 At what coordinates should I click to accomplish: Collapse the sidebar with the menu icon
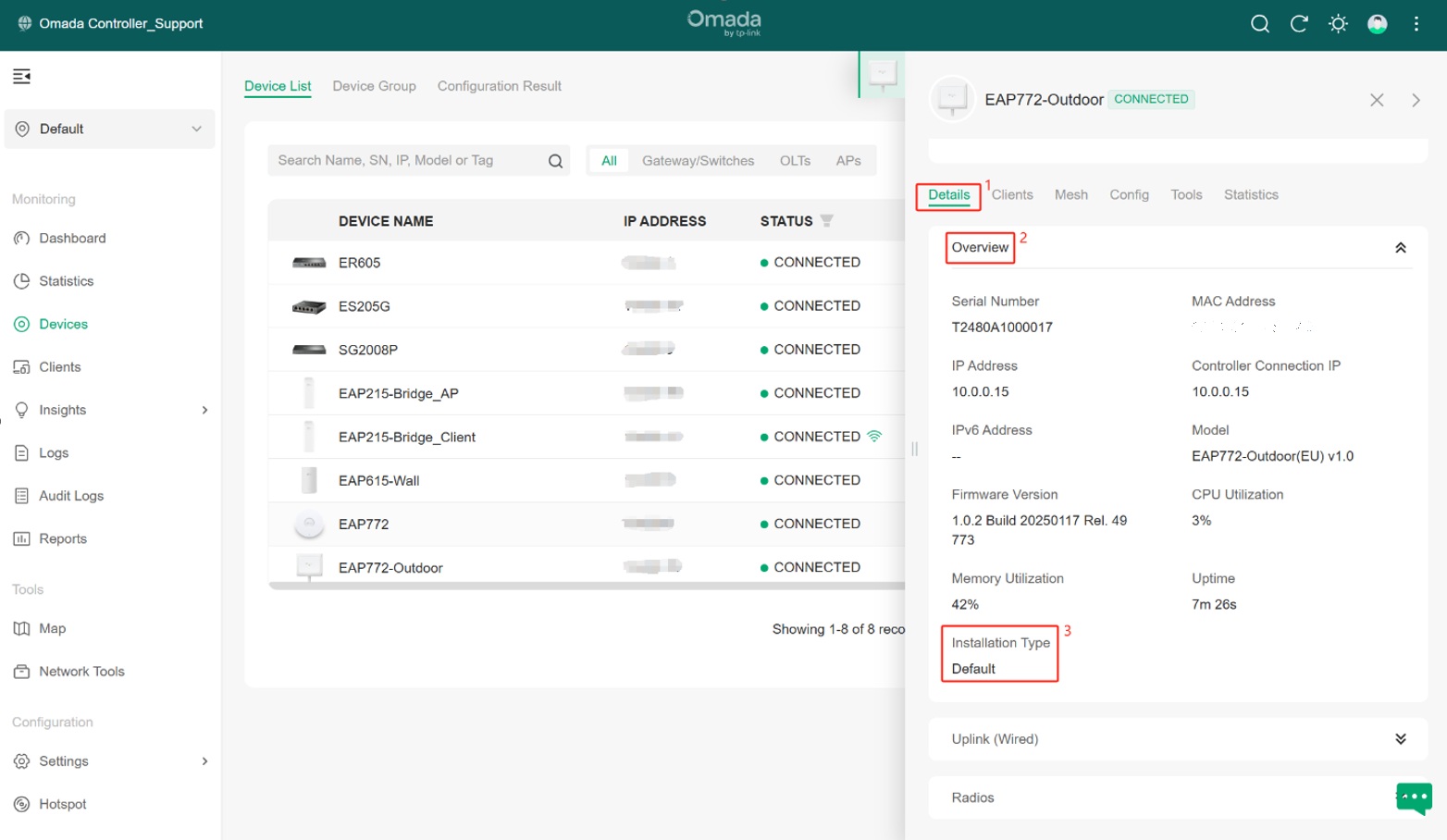point(21,76)
